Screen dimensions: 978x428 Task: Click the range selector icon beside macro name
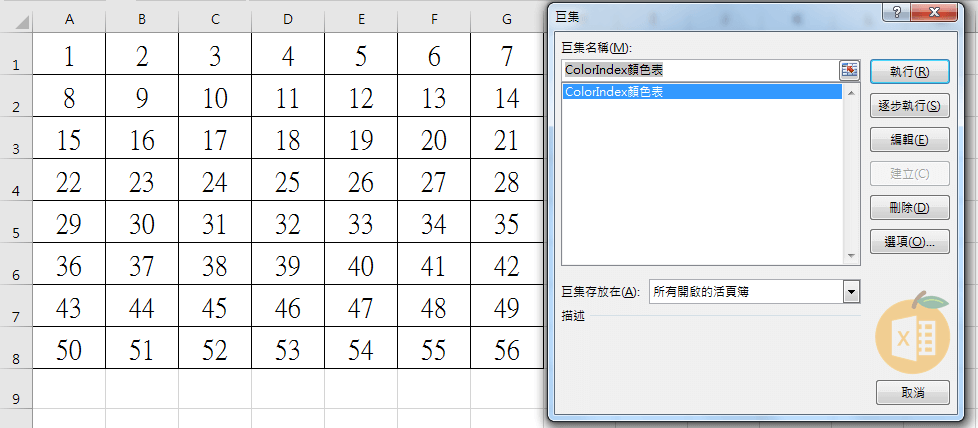849,70
